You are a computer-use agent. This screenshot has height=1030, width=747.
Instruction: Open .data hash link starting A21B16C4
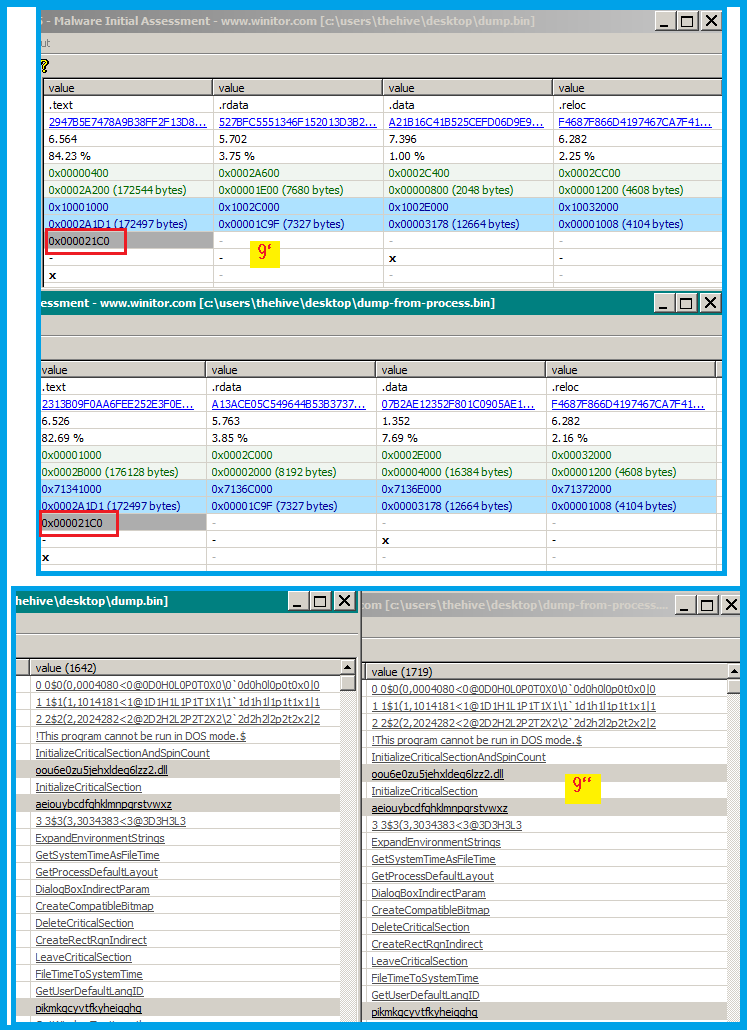tap(466, 122)
